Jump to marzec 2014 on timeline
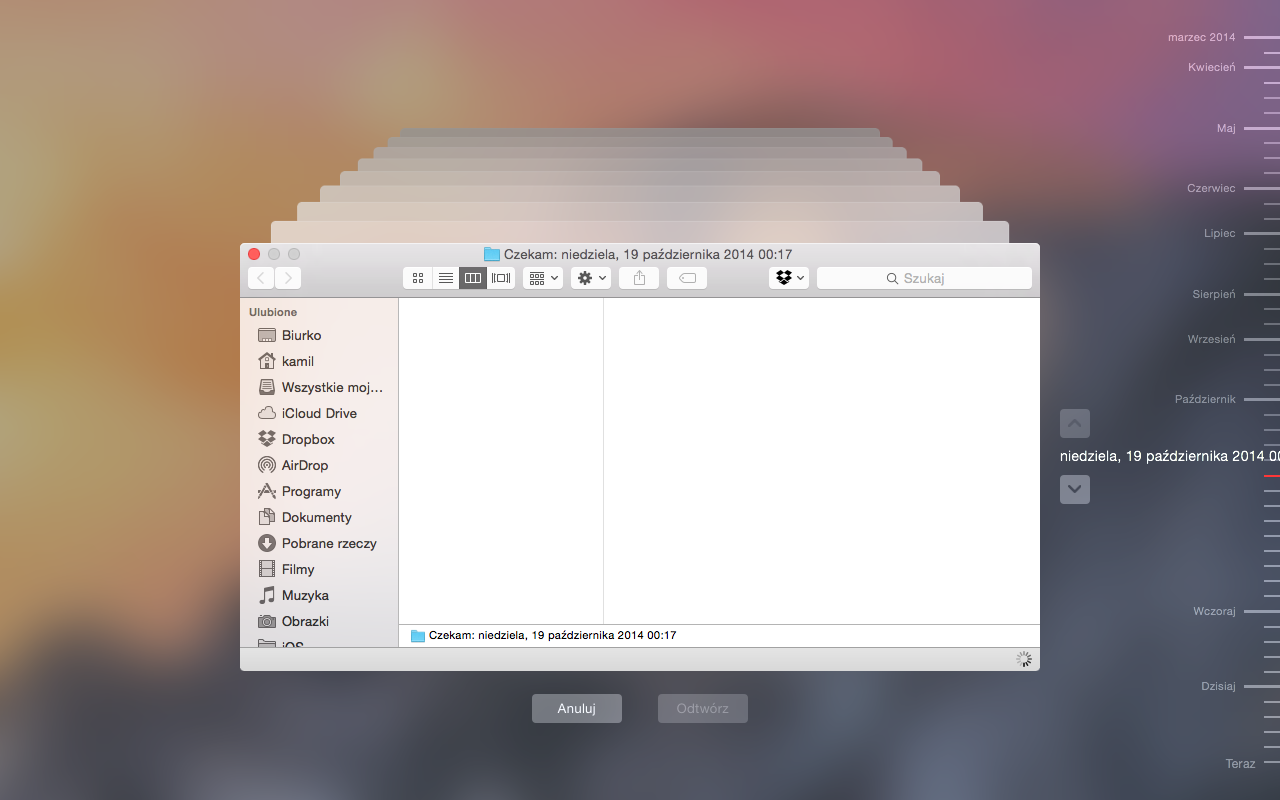 click(1201, 37)
